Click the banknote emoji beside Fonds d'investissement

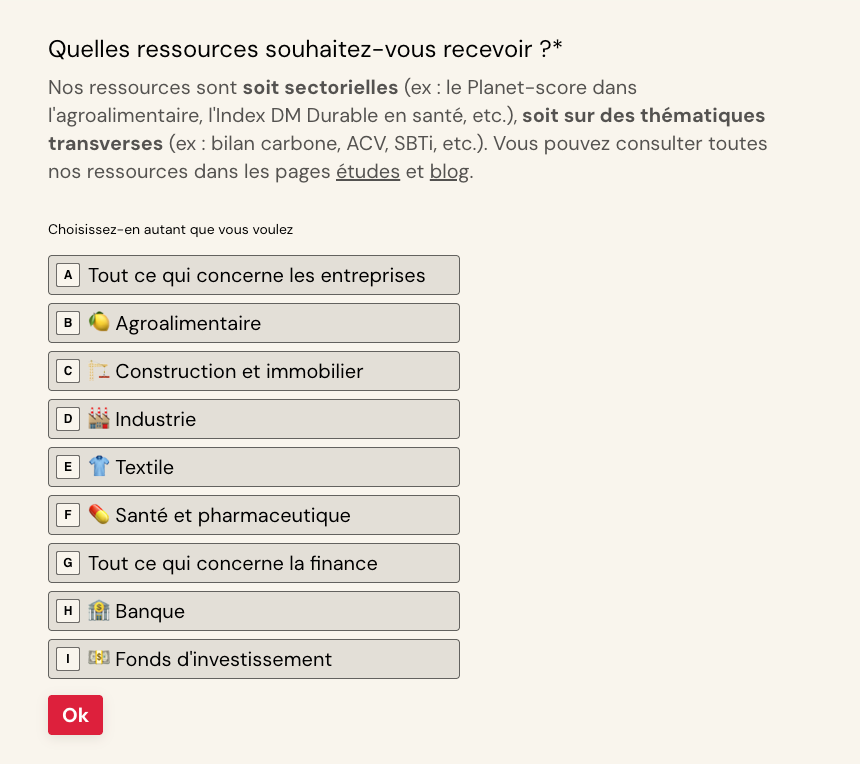pyautogui.click(x=99, y=658)
